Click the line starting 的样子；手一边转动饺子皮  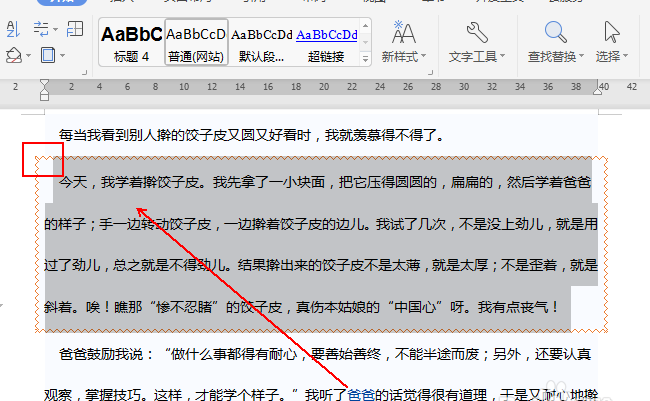click(321, 224)
